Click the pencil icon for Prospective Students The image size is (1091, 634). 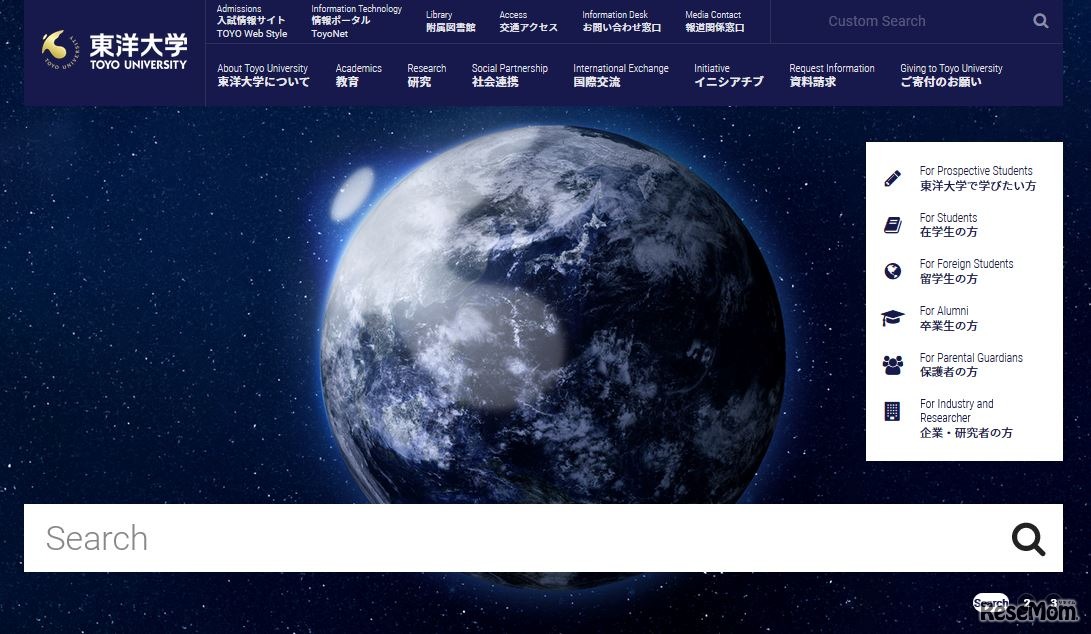[893, 178]
